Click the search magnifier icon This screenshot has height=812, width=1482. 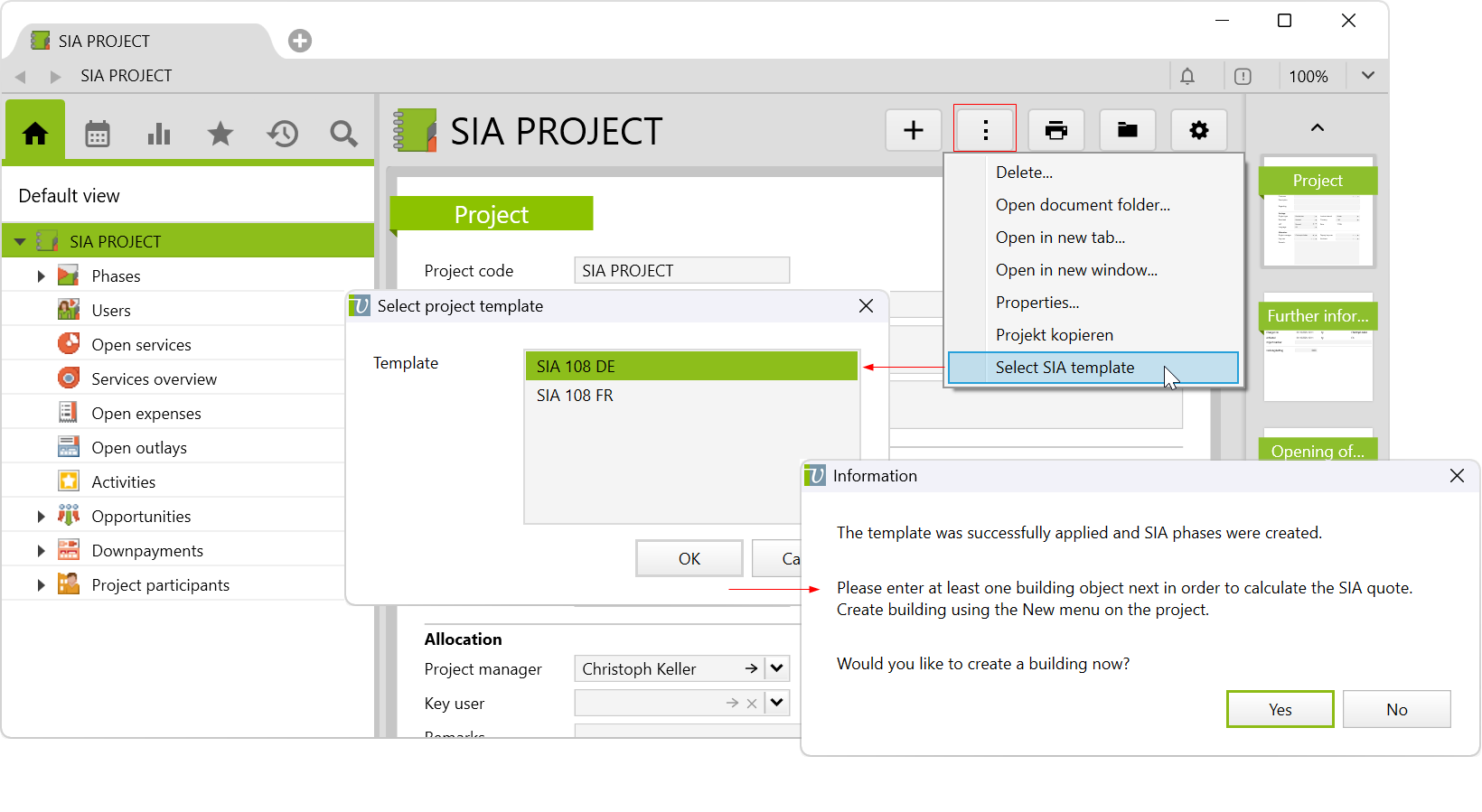(343, 135)
